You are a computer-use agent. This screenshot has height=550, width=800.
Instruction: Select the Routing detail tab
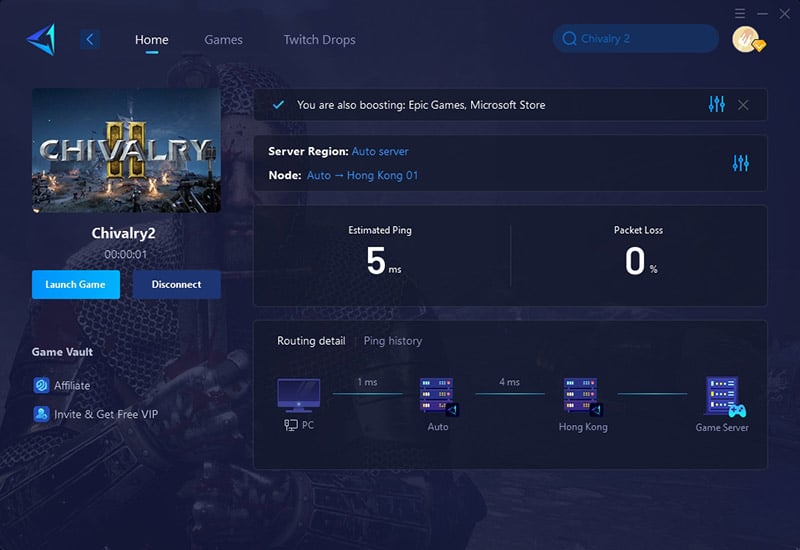[311, 341]
